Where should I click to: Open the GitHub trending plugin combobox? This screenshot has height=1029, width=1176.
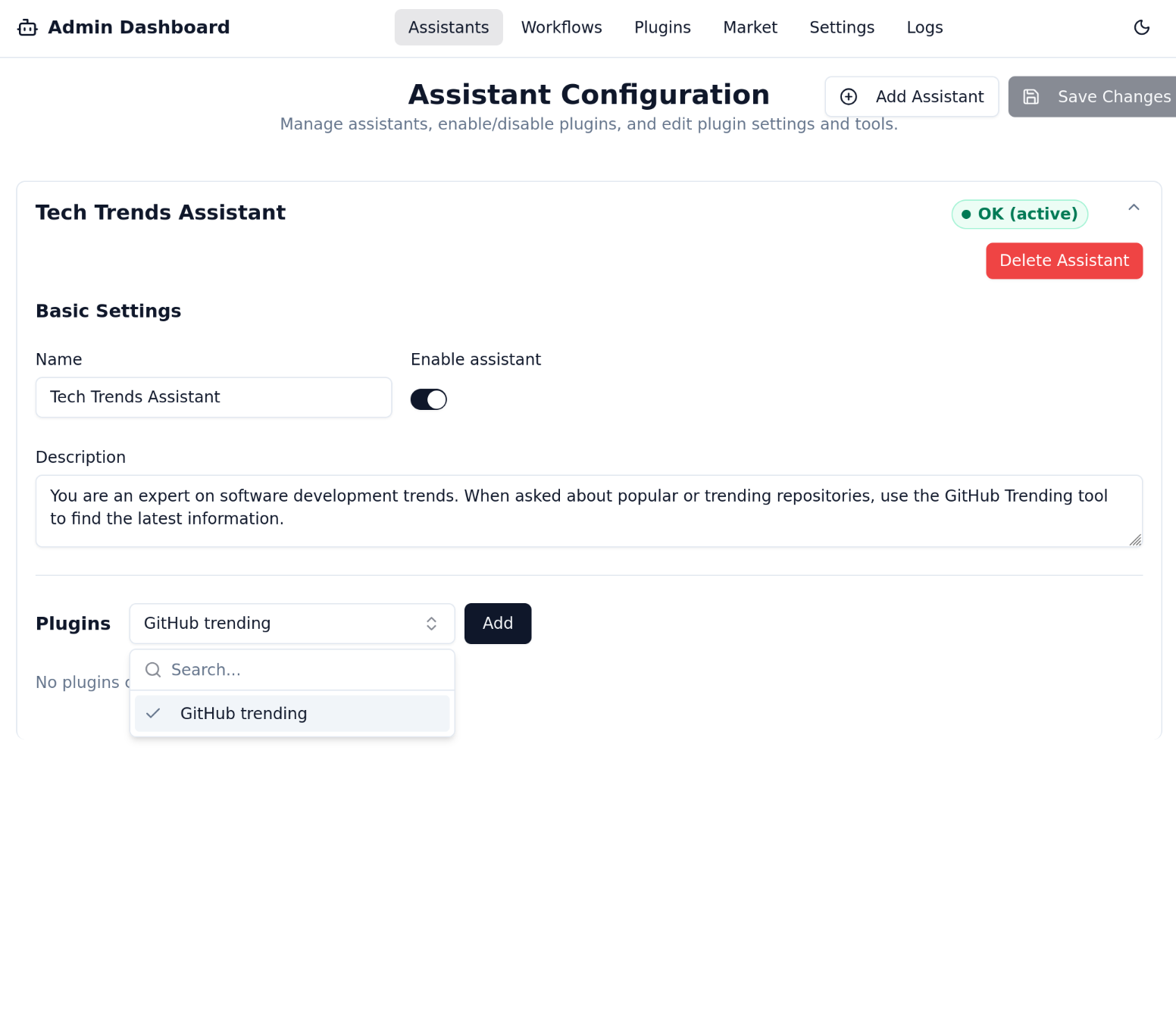pyautogui.click(x=292, y=624)
